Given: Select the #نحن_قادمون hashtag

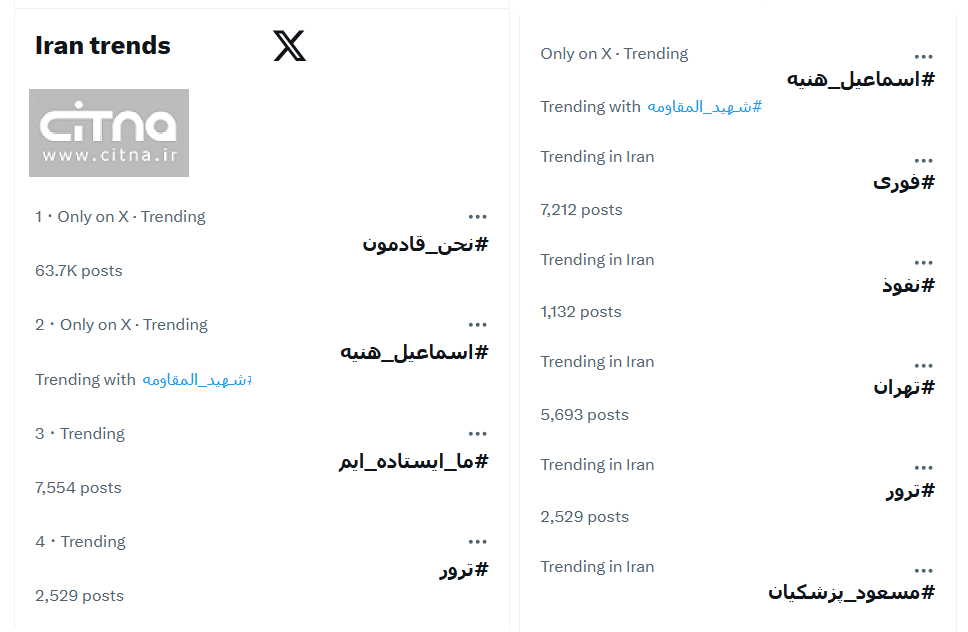Looking at the screenshot, I should [424, 243].
